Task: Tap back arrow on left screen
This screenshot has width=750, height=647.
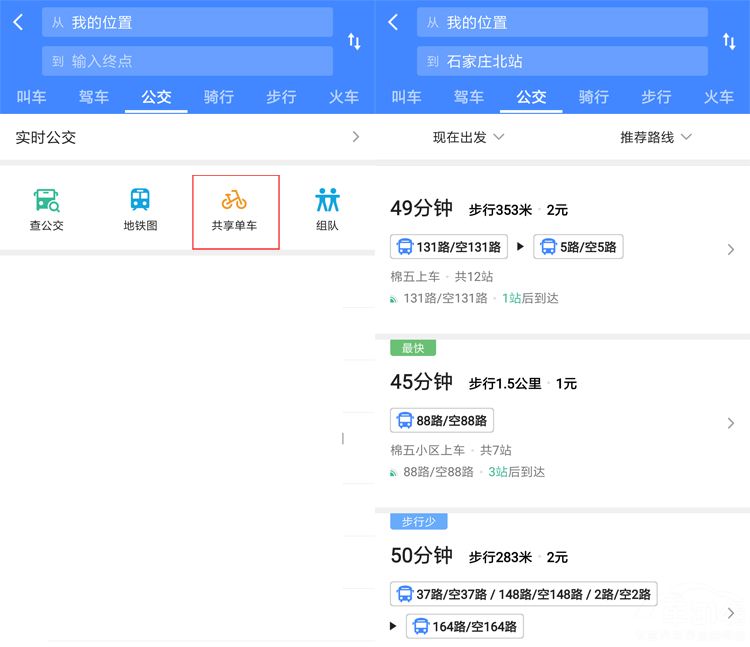Action: pos(18,22)
